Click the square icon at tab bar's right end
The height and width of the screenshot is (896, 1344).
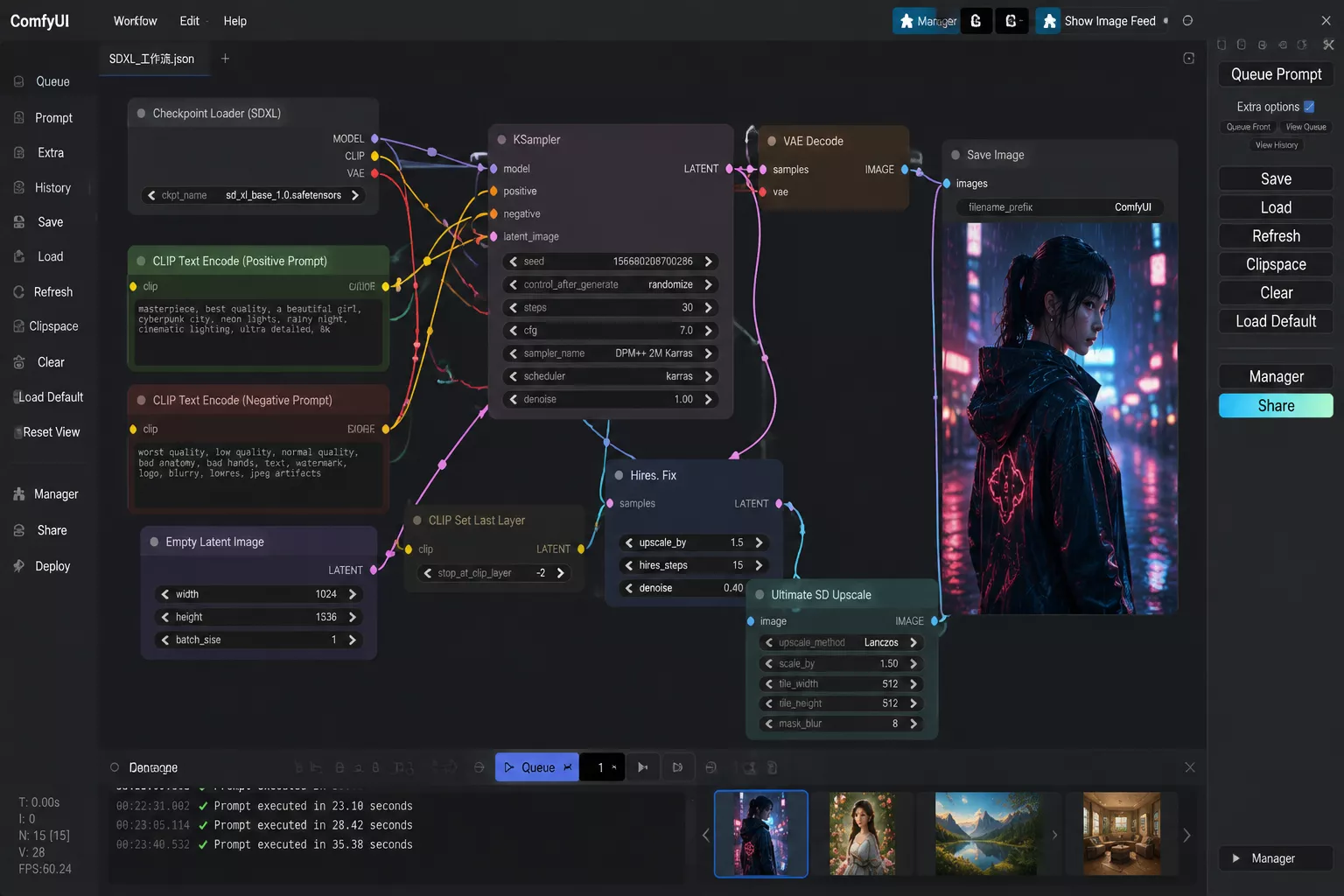(x=1188, y=59)
